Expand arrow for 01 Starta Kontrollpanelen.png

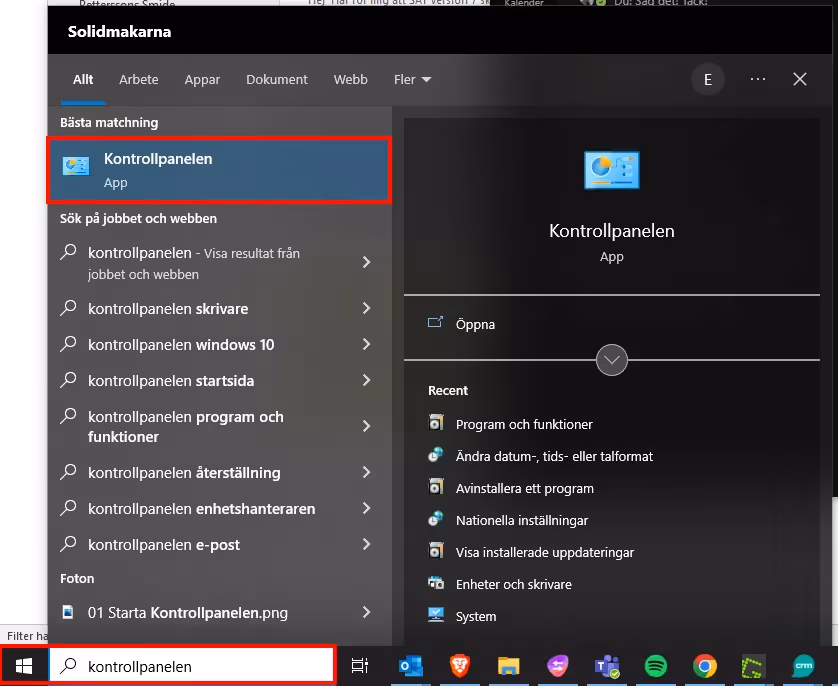click(367, 612)
